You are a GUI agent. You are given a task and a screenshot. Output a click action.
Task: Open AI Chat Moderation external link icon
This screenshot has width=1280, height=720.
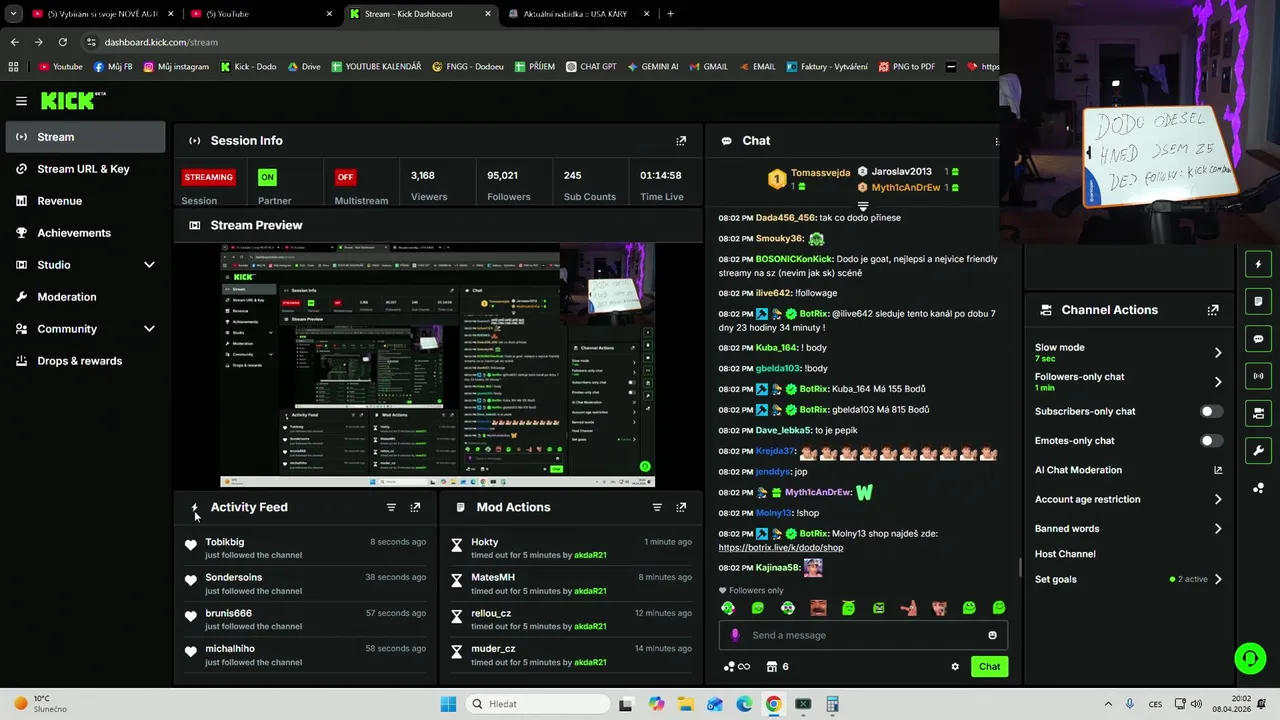point(1218,470)
